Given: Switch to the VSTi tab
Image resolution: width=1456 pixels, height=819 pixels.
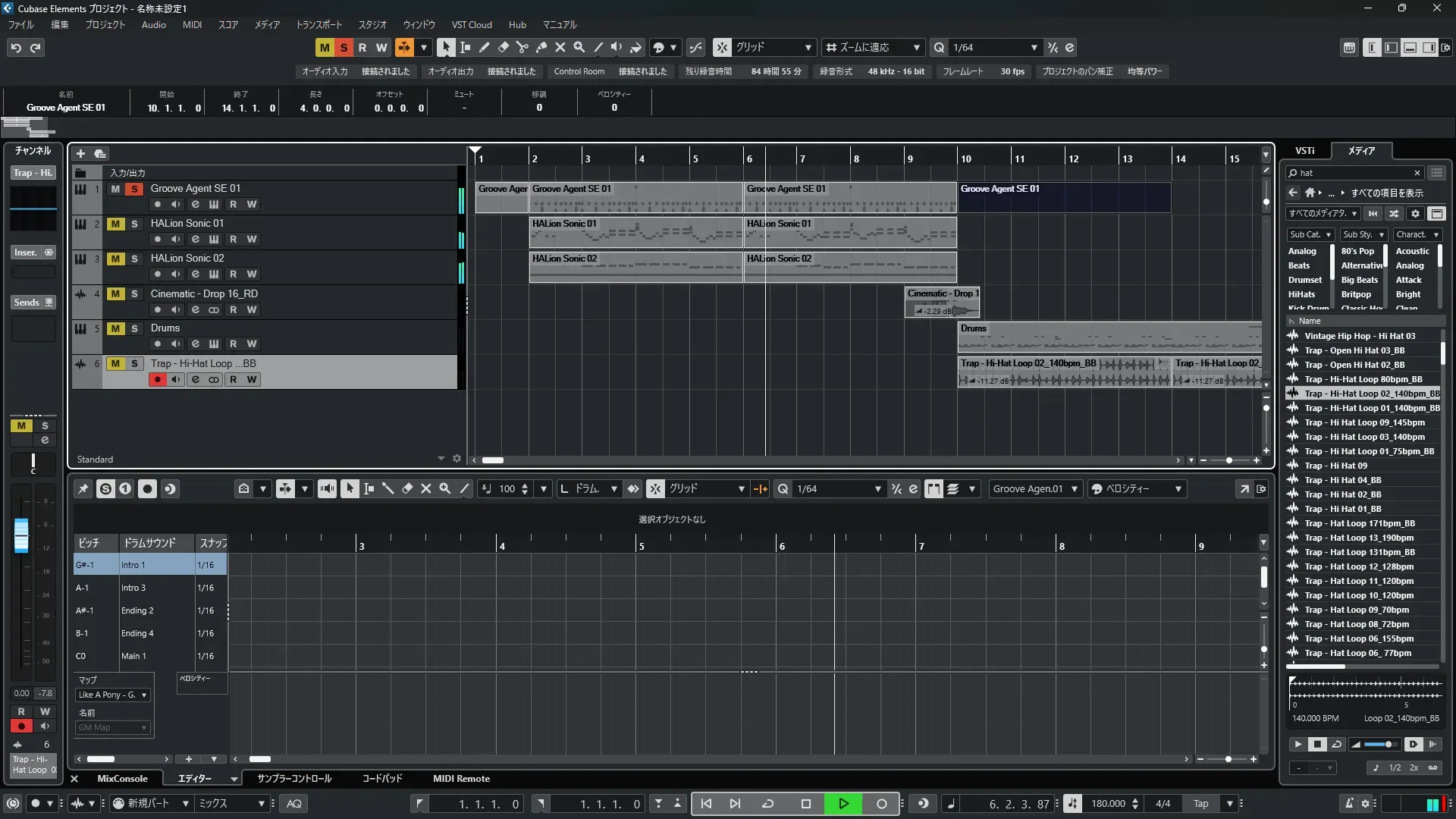Looking at the screenshot, I should (1304, 150).
